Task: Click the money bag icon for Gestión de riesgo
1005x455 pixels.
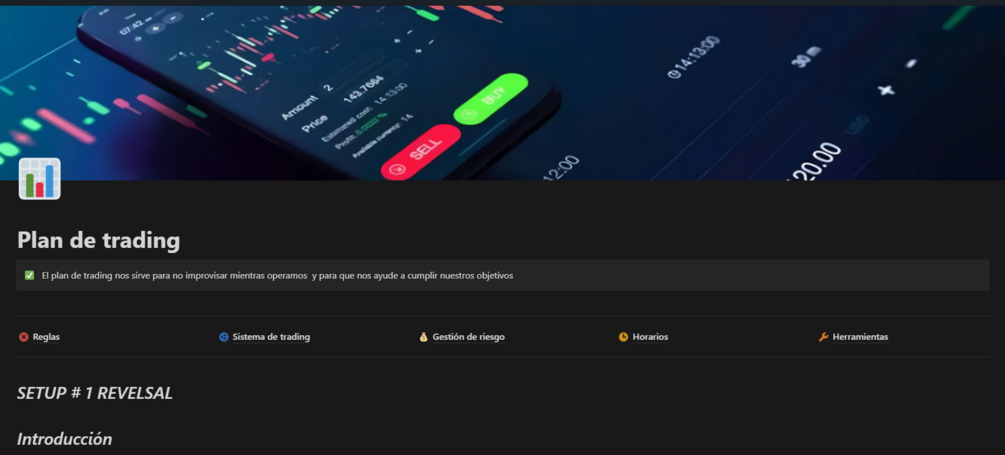Action: [423, 337]
